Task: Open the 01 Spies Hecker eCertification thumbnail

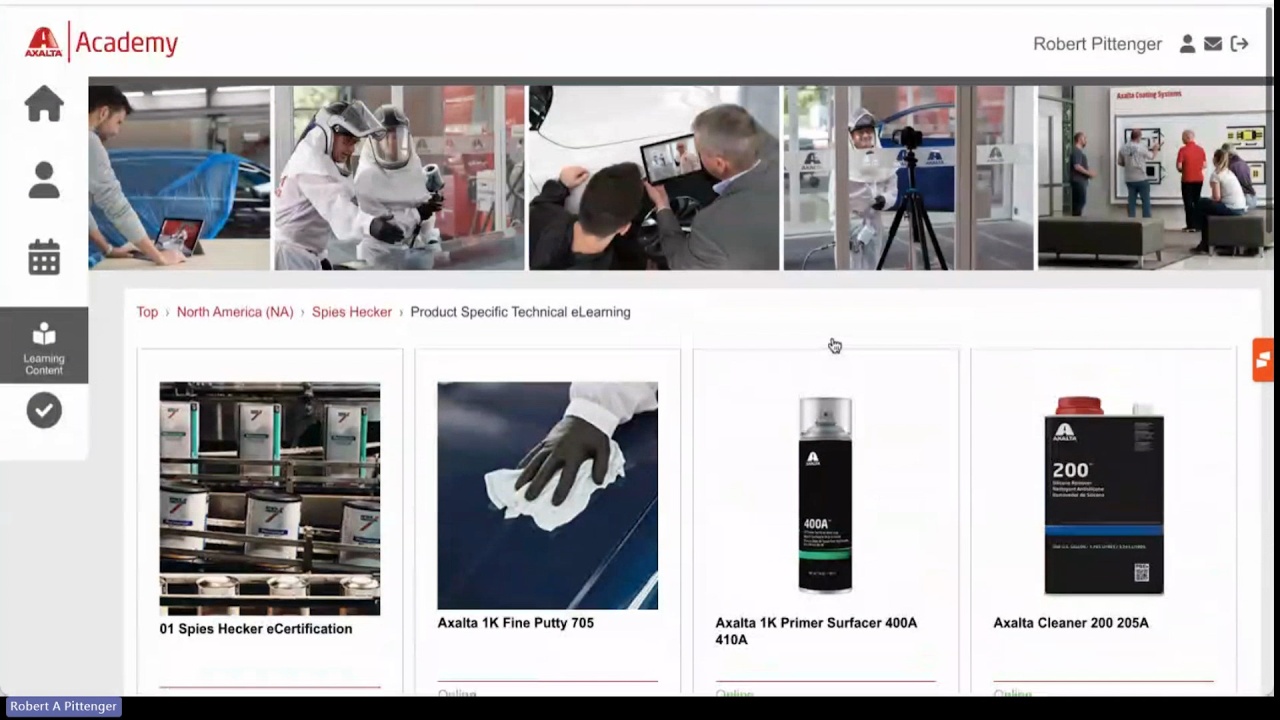Action: click(270, 498)
